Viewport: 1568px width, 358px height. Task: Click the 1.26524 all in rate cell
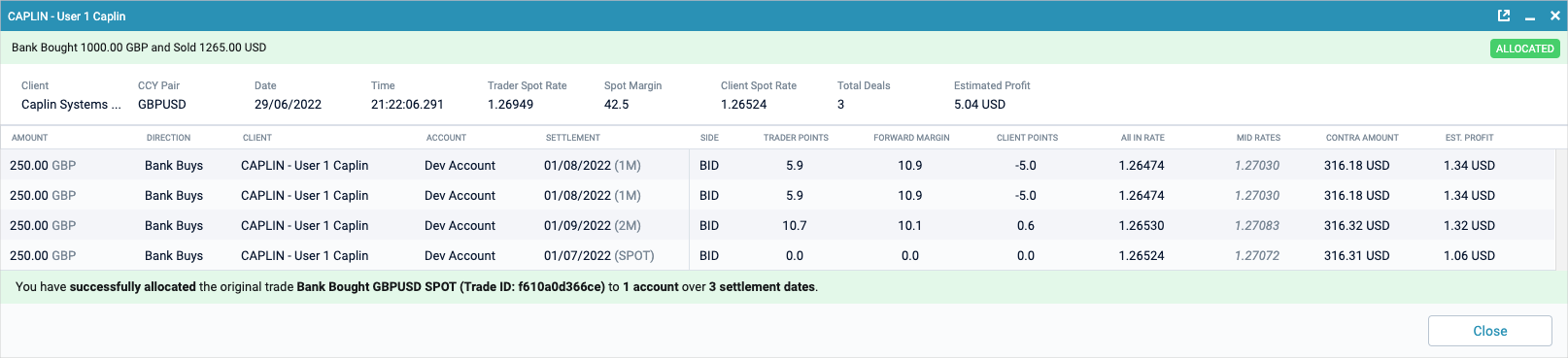click(1142, 255)
